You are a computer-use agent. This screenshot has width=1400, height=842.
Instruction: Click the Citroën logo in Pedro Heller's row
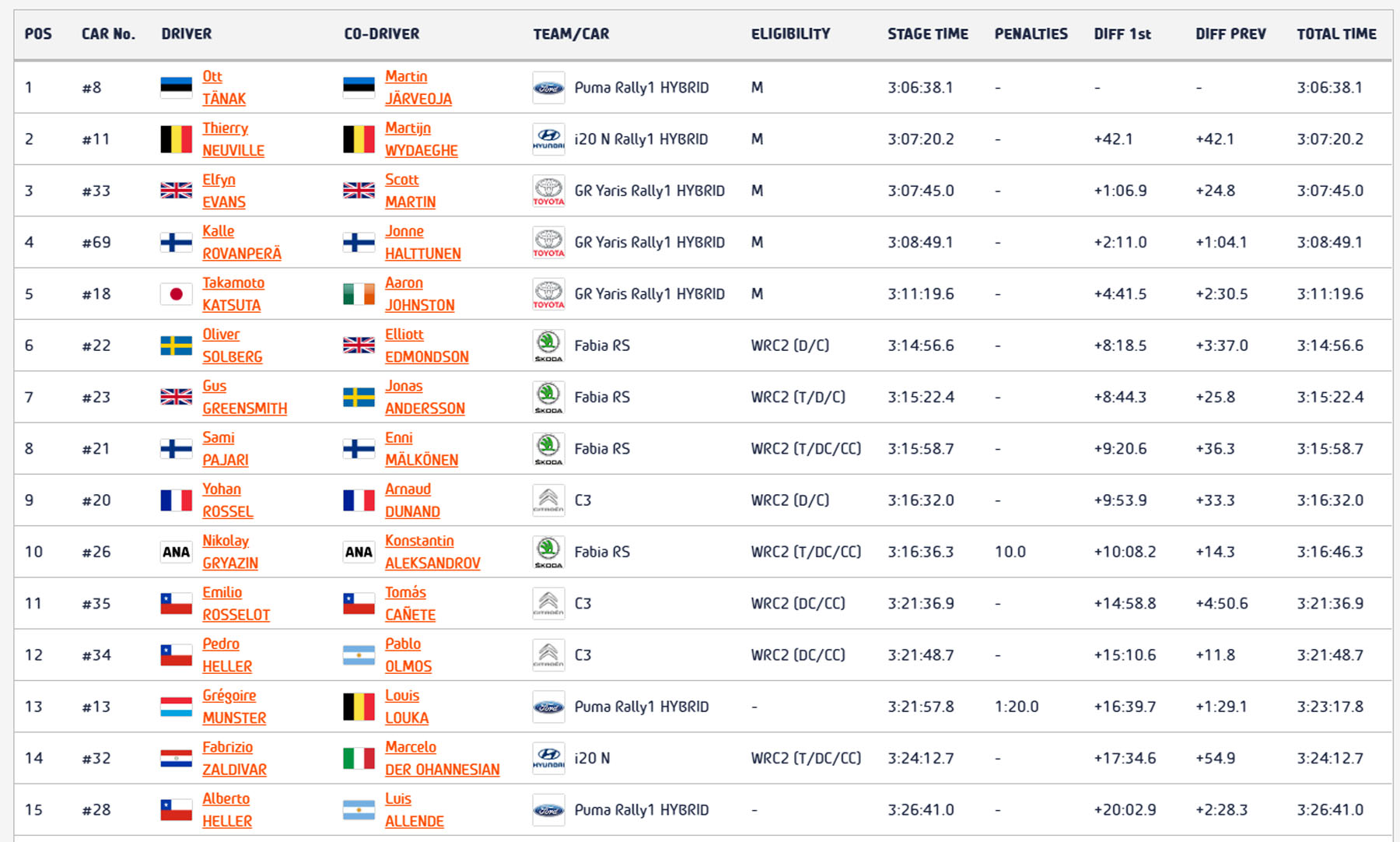[548, 654]
